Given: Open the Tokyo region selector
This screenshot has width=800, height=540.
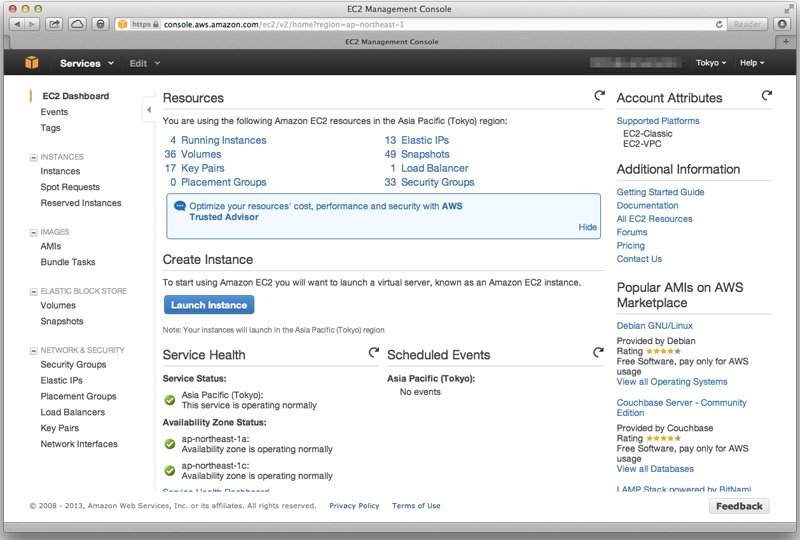Looking at the screenshot, I should [711, 63].
